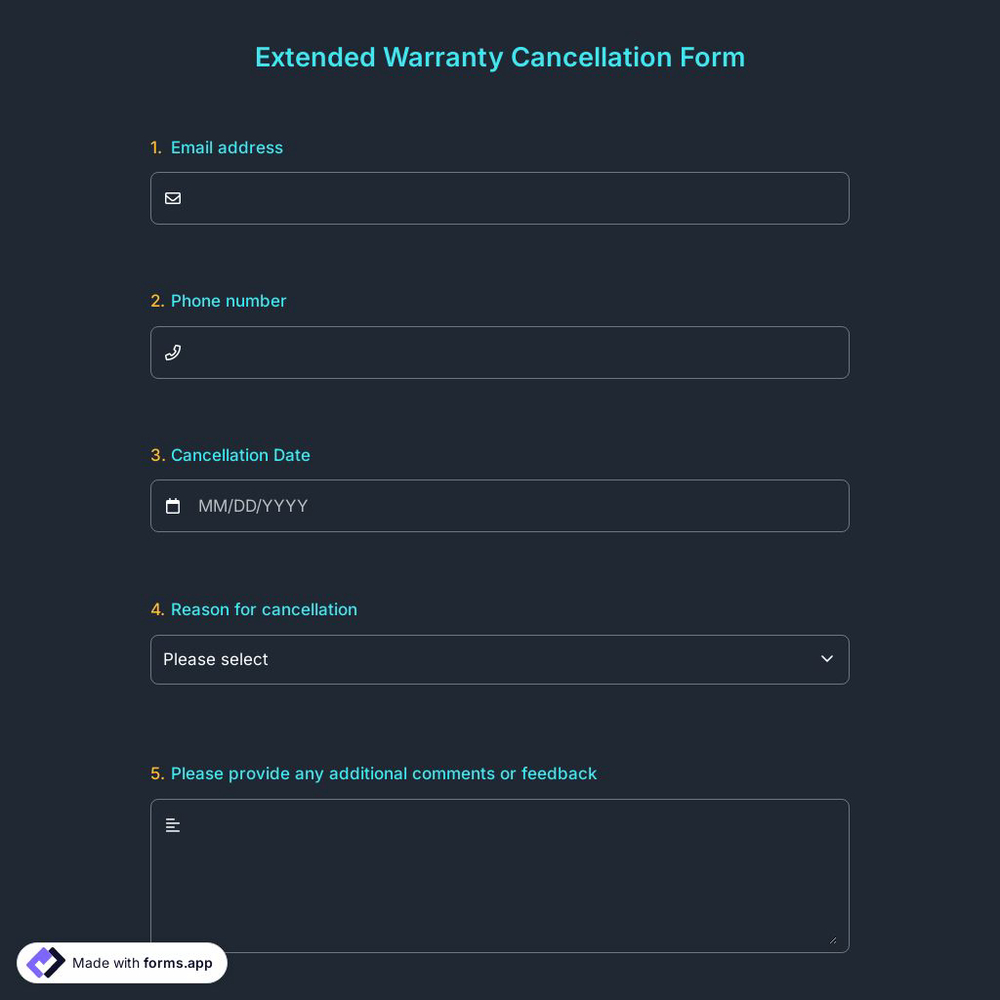
Task: Open the Reason for cancellation dropdown
Action: pyautogui.click(x=500, y=659)
